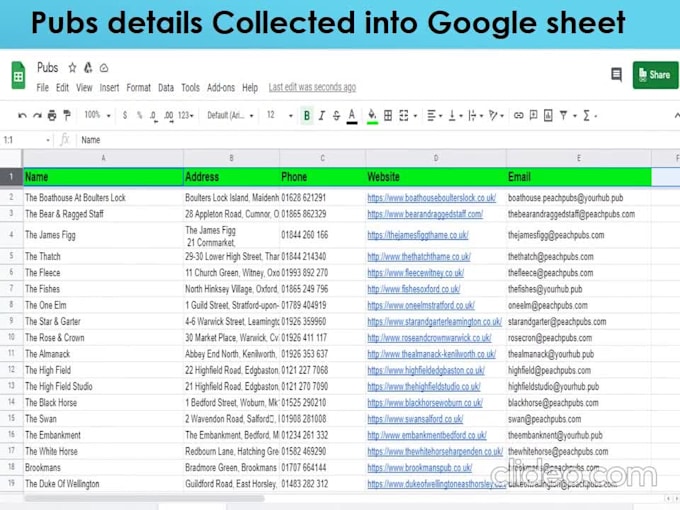Viewport: 680px width, 510px height.
Task: Select the row 1 header
Action: (x=11, y=177)
